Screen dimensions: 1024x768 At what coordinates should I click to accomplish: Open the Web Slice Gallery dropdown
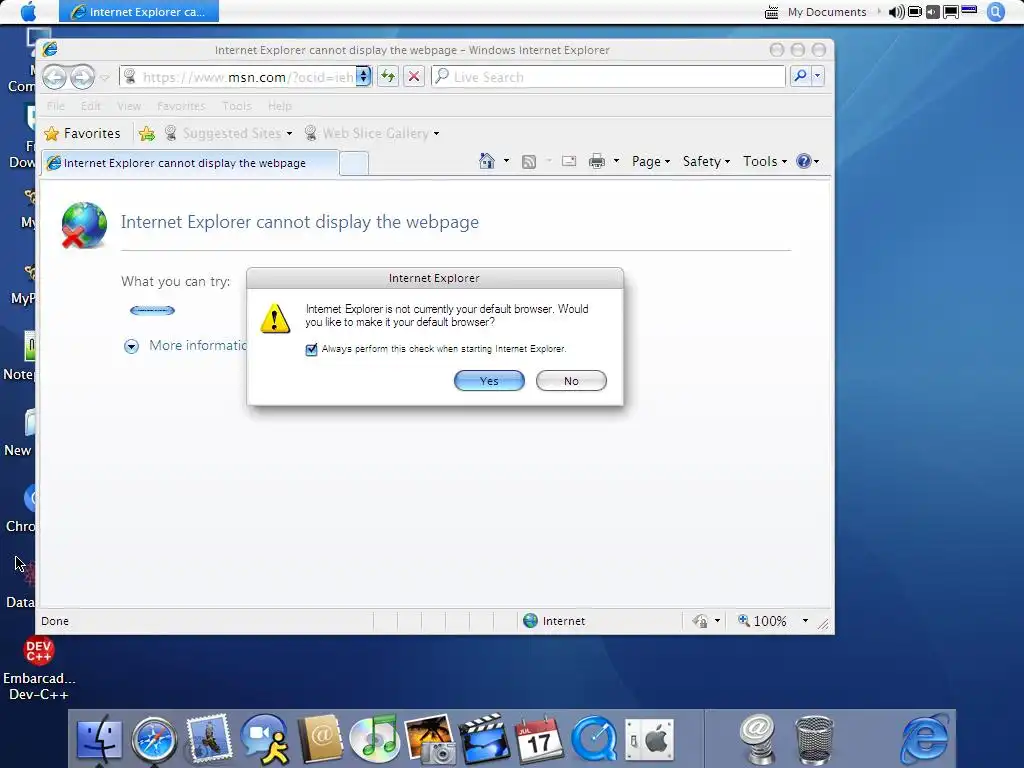pos(372,133)
